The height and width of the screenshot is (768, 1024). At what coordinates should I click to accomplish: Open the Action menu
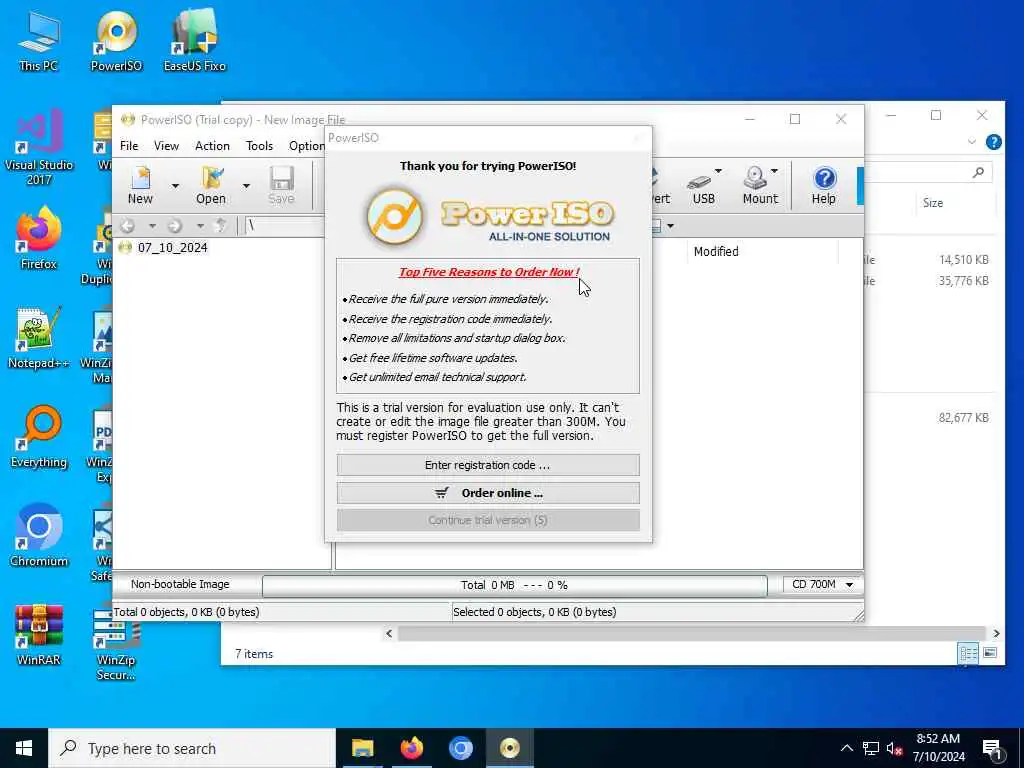(x=212, y=146)
